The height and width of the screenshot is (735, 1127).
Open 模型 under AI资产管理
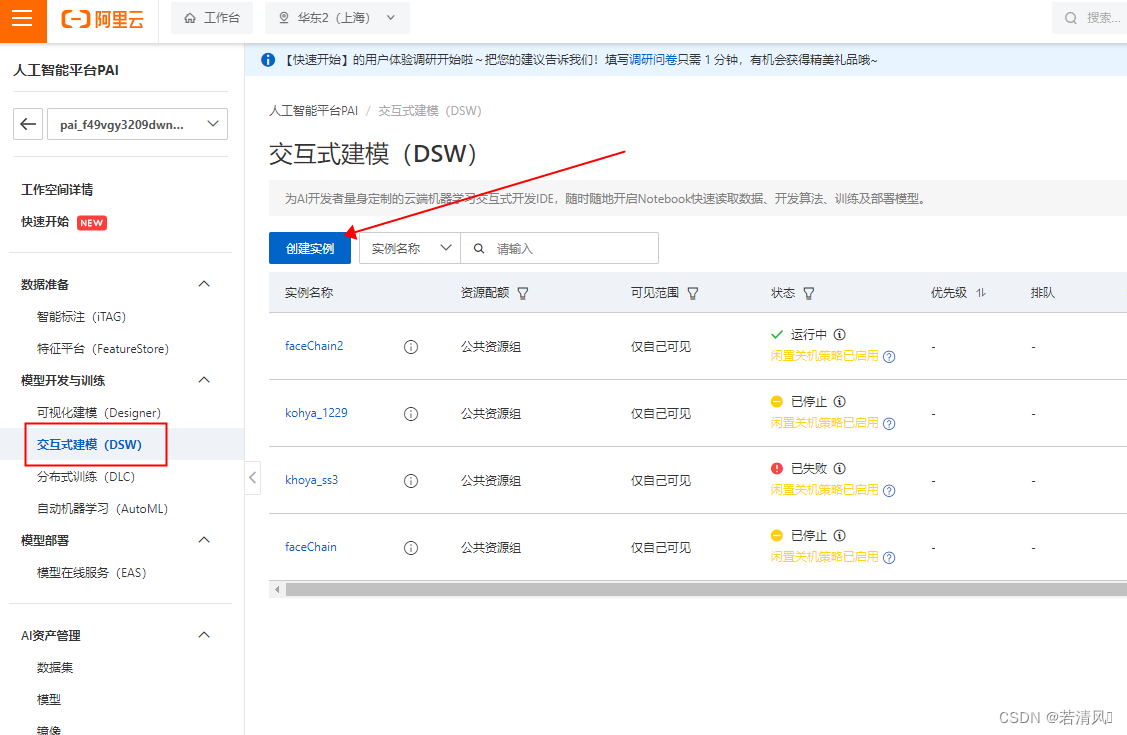[x=48, y=700]
